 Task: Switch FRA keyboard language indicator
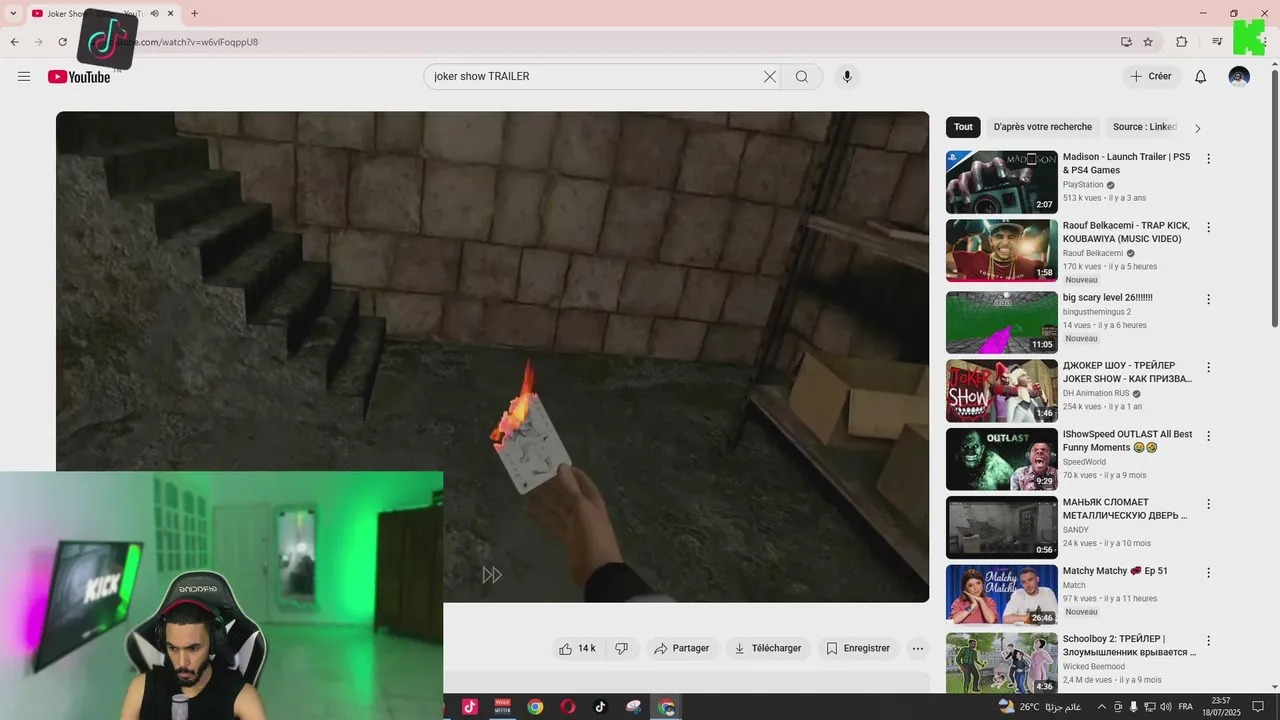coord(1186,706)
